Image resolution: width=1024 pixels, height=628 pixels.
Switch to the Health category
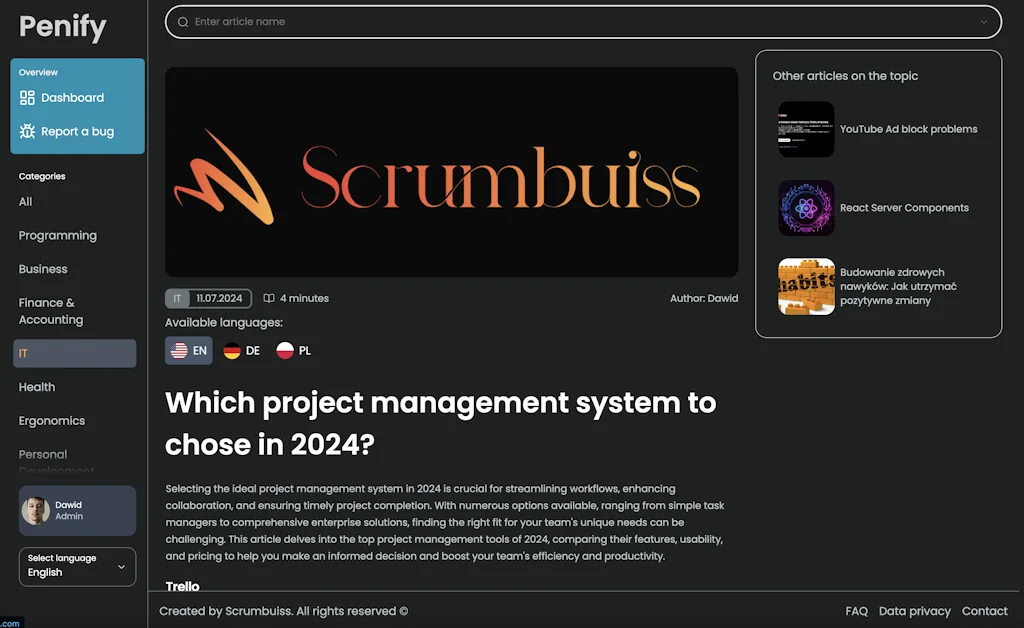(x=37, y=387)
